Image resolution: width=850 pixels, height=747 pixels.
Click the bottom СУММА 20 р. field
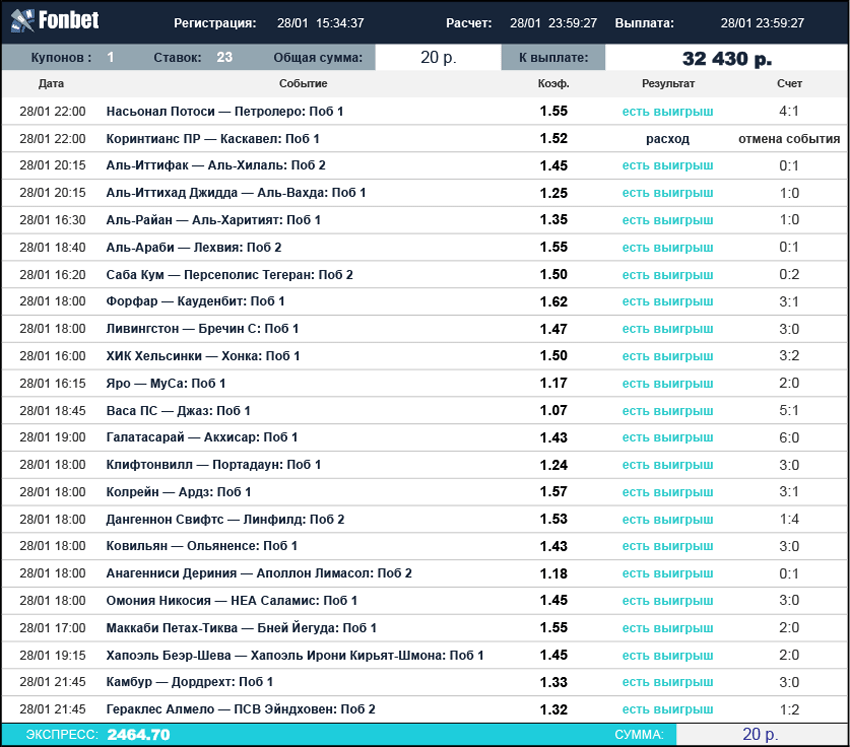tap(760, 735)
